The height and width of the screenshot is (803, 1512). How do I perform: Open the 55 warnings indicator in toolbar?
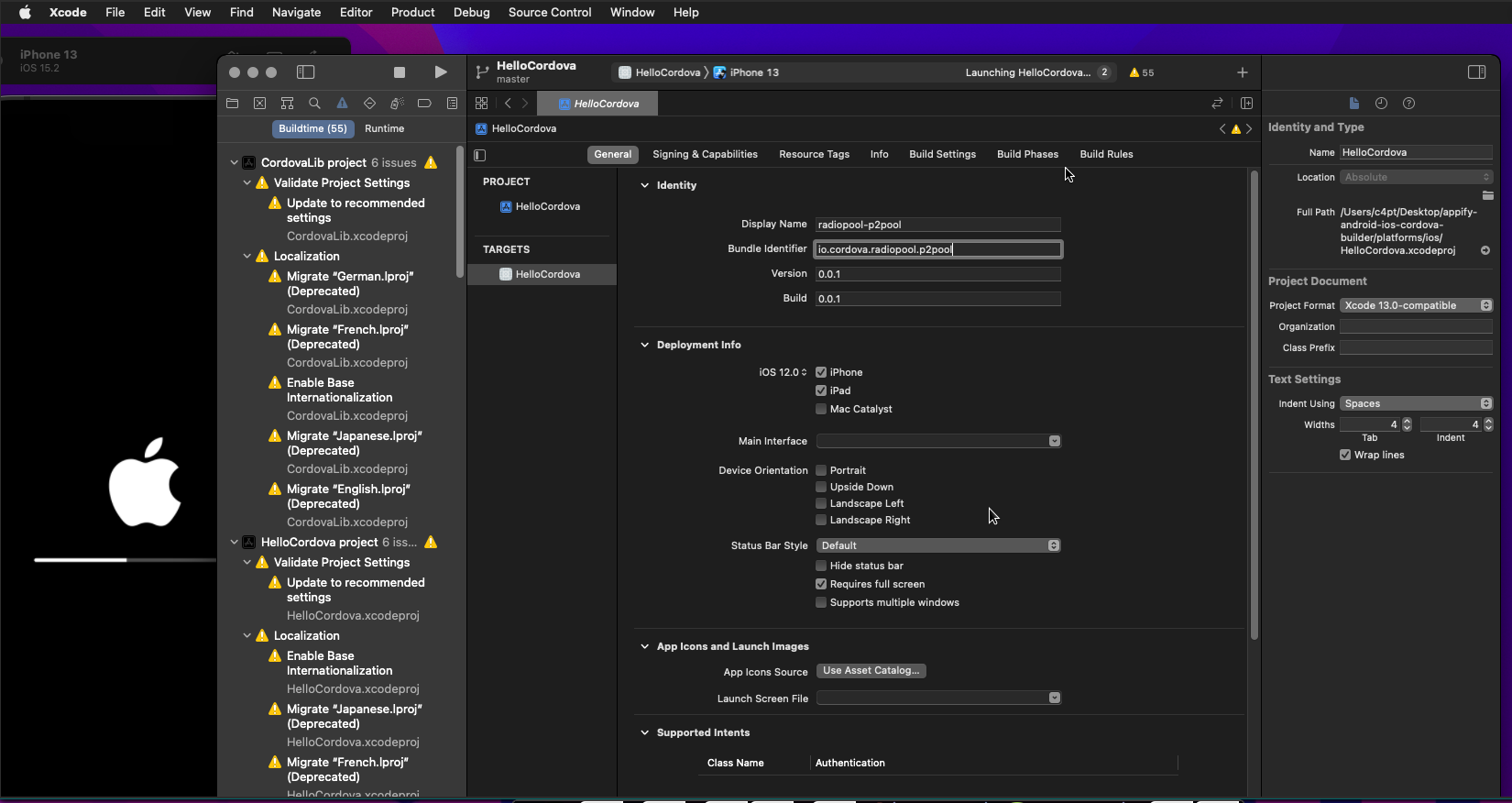(x=1142, y=72)
